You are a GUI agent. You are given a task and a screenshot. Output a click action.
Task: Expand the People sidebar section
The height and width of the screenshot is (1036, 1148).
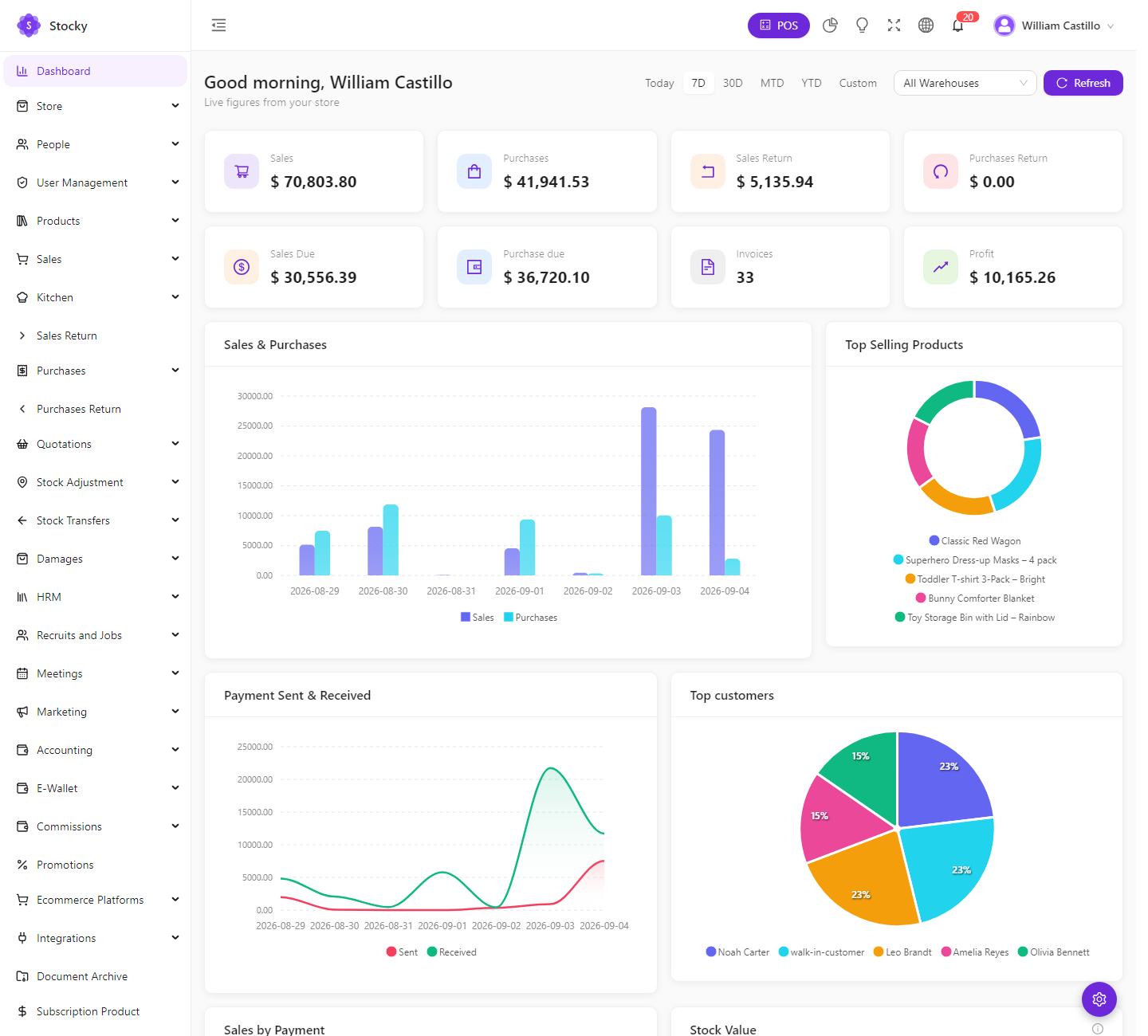coord(96,144)
